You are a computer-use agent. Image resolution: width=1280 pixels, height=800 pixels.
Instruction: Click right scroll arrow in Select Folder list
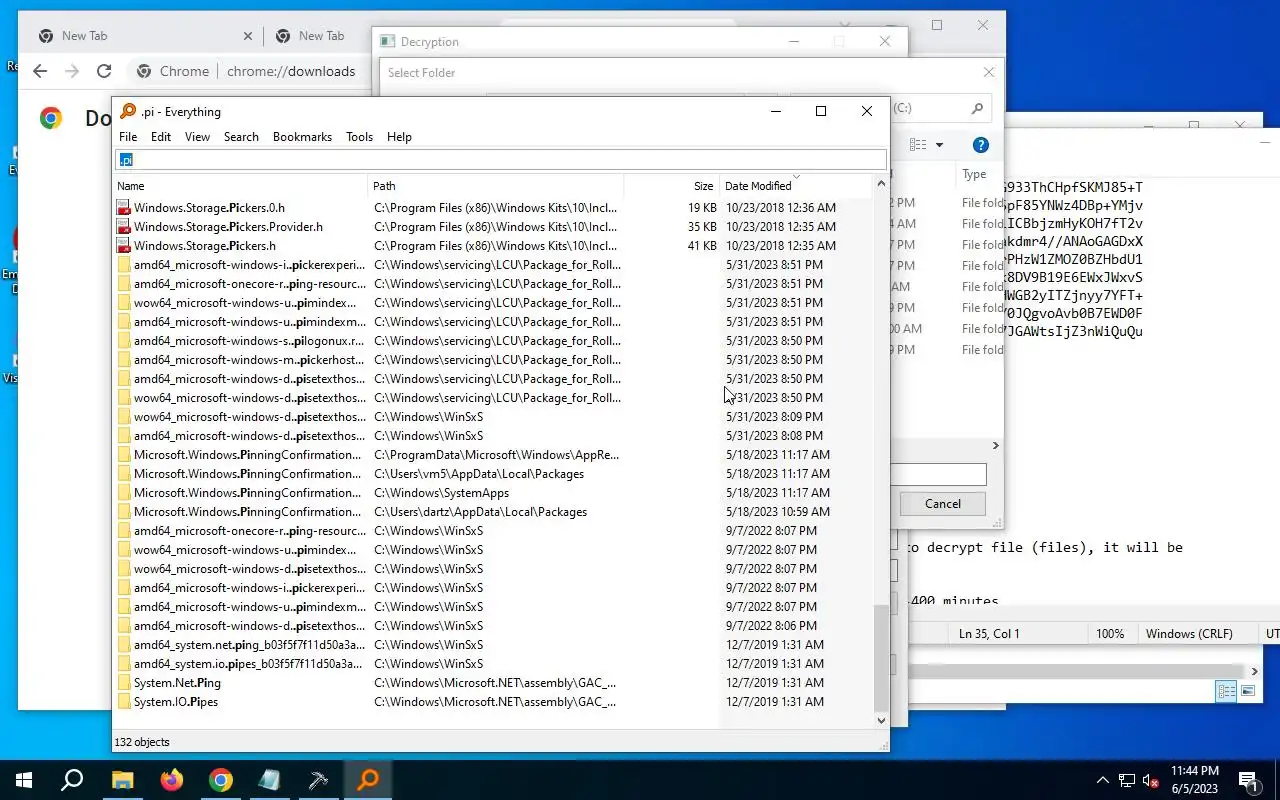(x=995, y=446)
